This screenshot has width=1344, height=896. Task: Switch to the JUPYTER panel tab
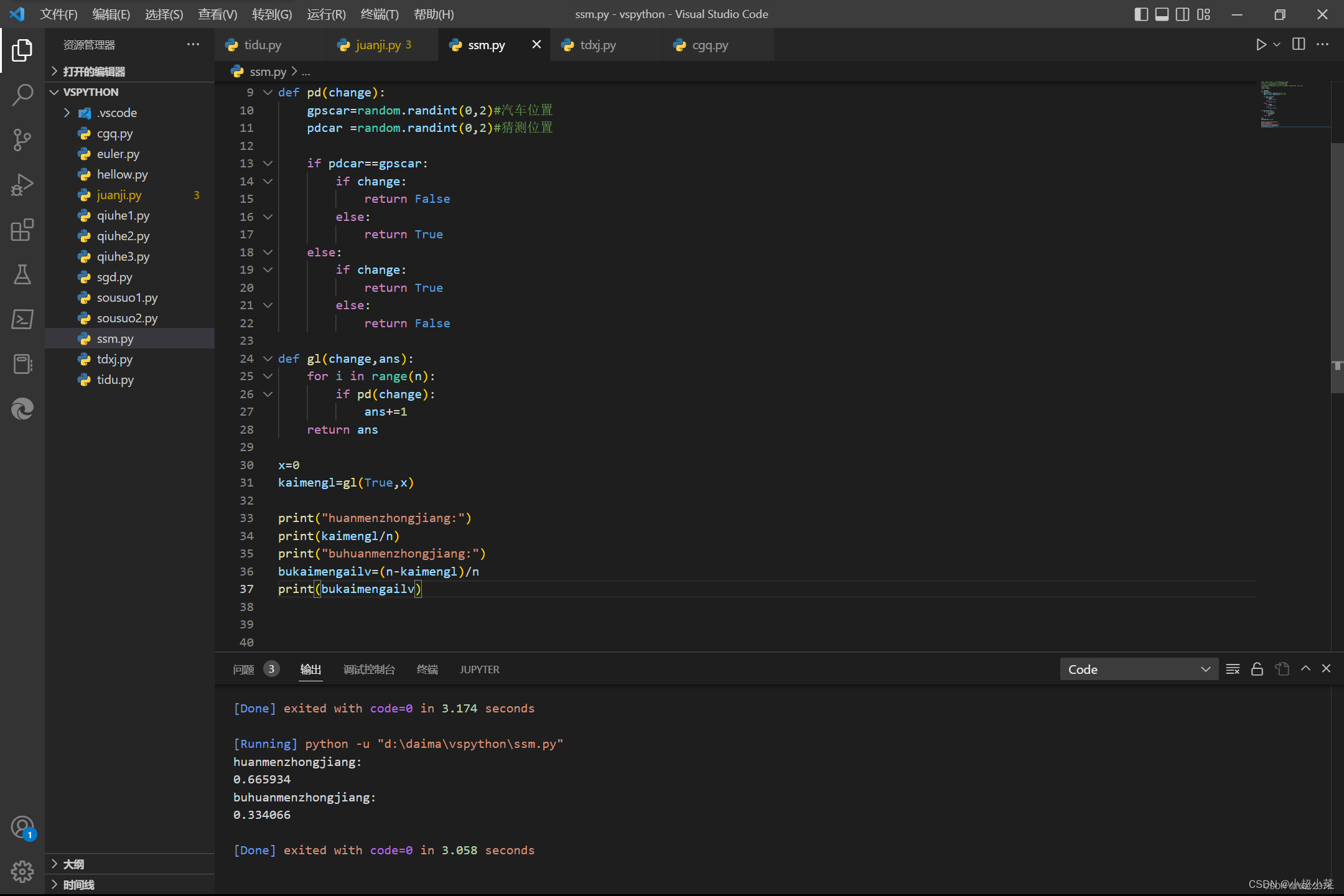[x=480, y=670]
